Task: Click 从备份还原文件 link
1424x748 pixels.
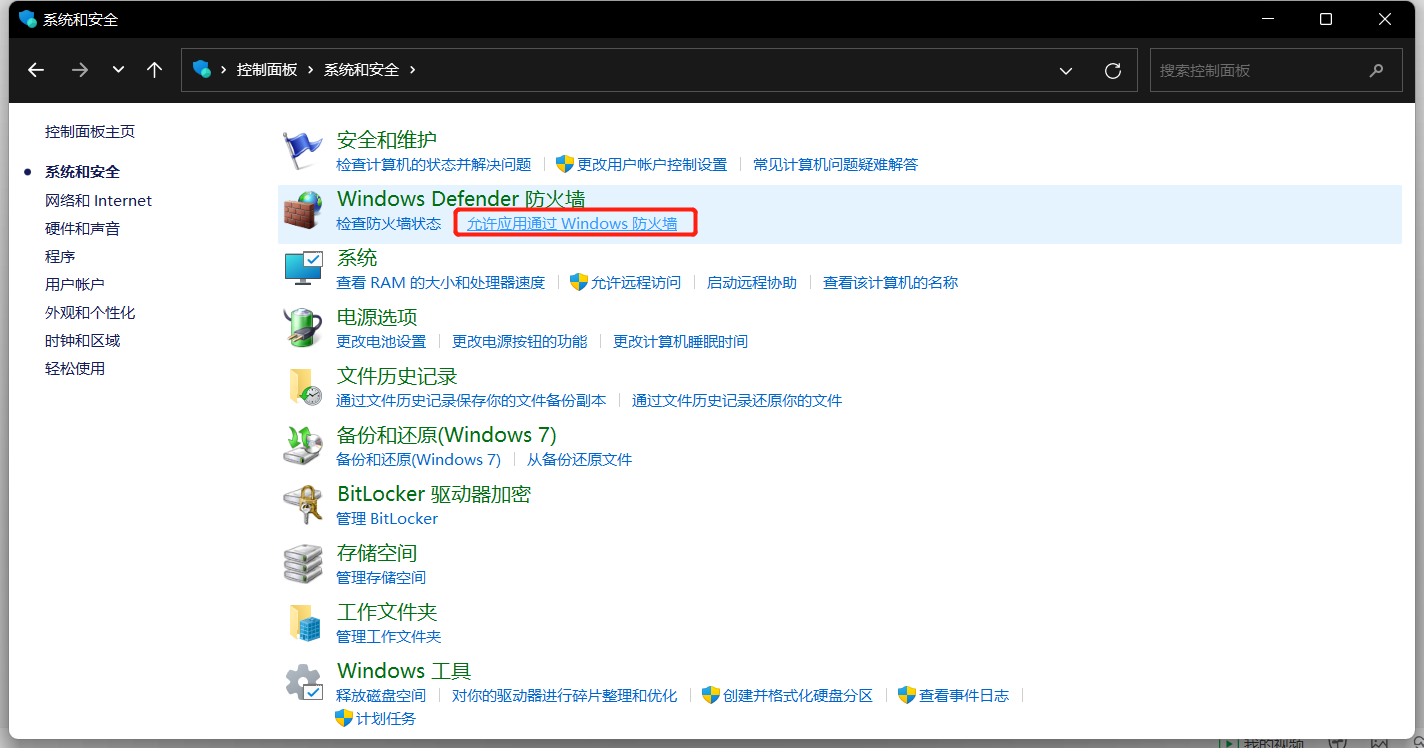Action: pyautogui.click(x=580, y=460)
